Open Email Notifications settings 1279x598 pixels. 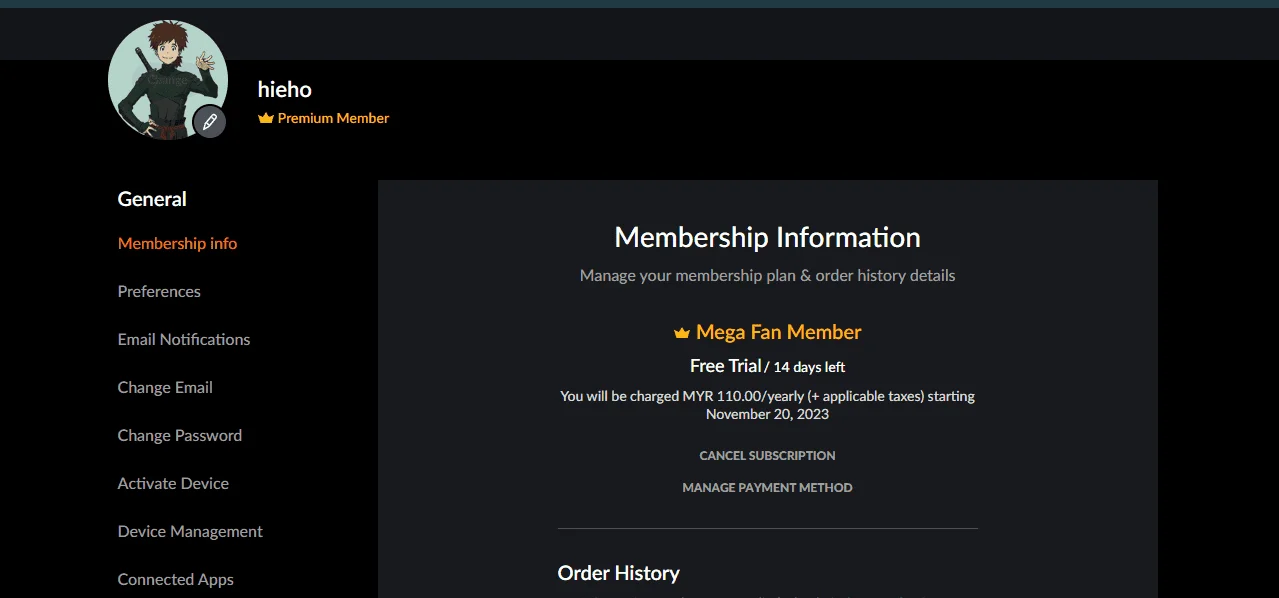184,339
